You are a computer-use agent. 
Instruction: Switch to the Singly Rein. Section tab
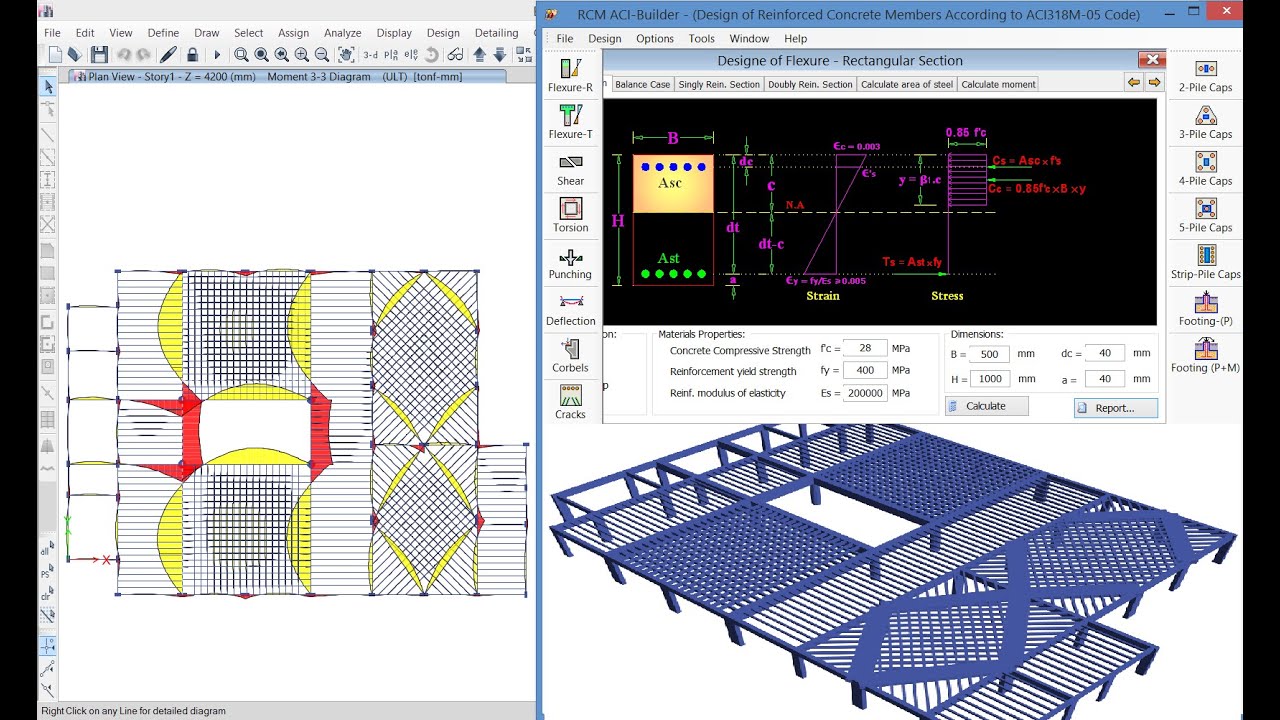(x=719, y=84)
